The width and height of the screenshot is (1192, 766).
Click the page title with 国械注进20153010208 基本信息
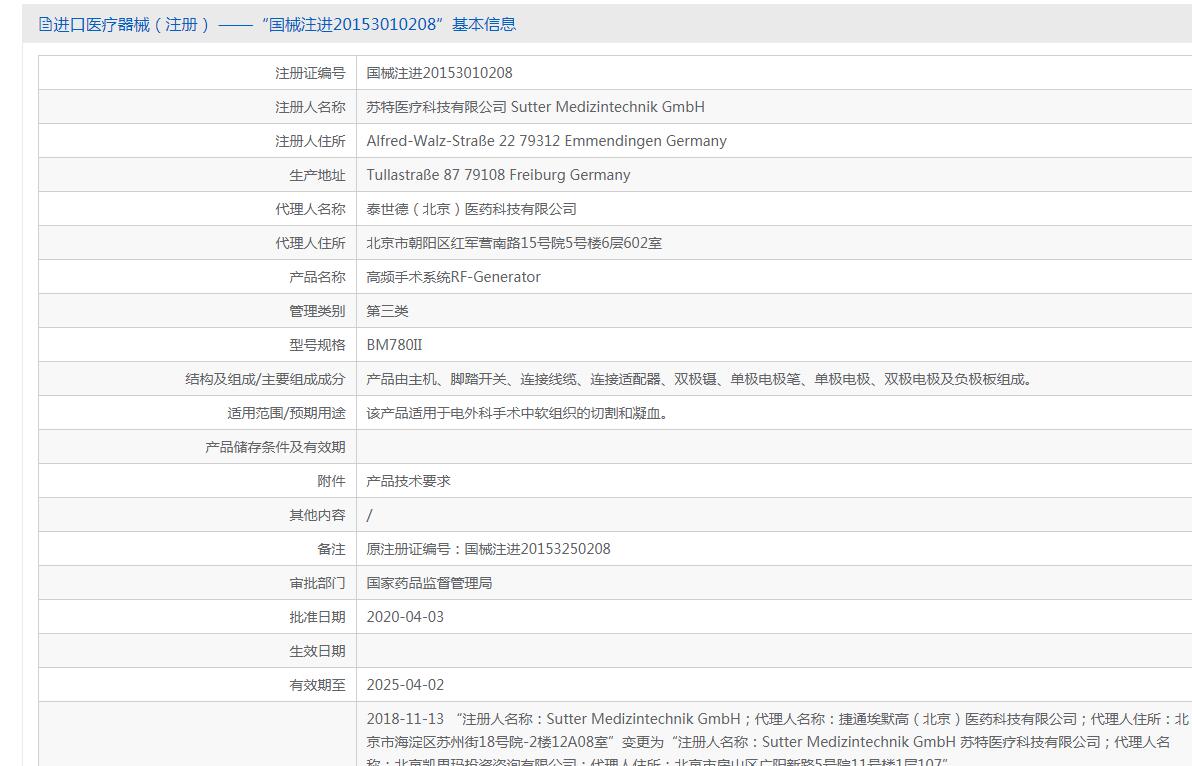tap(284, 24)
